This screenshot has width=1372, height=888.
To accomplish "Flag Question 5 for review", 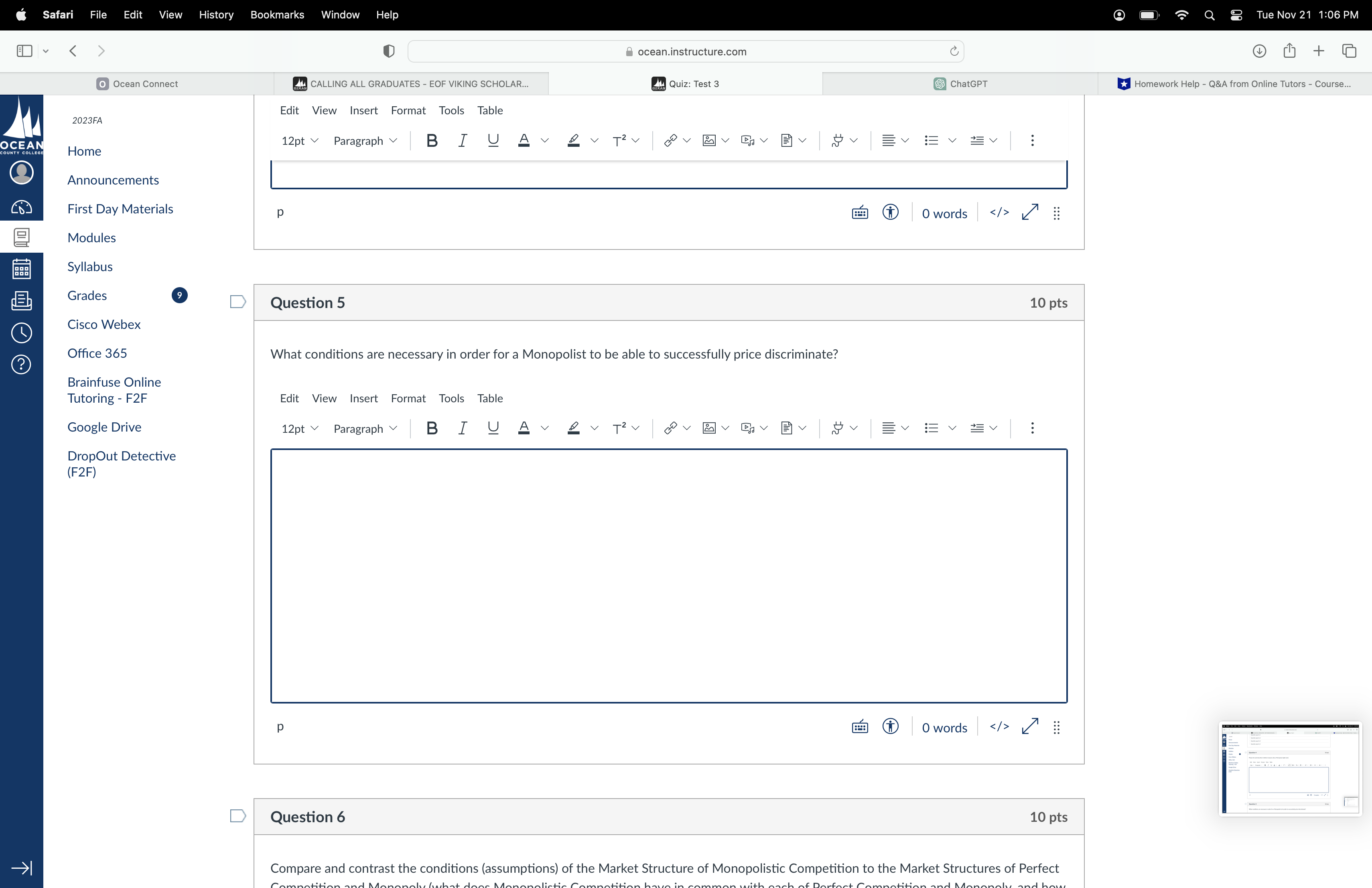I will [237, 302].
